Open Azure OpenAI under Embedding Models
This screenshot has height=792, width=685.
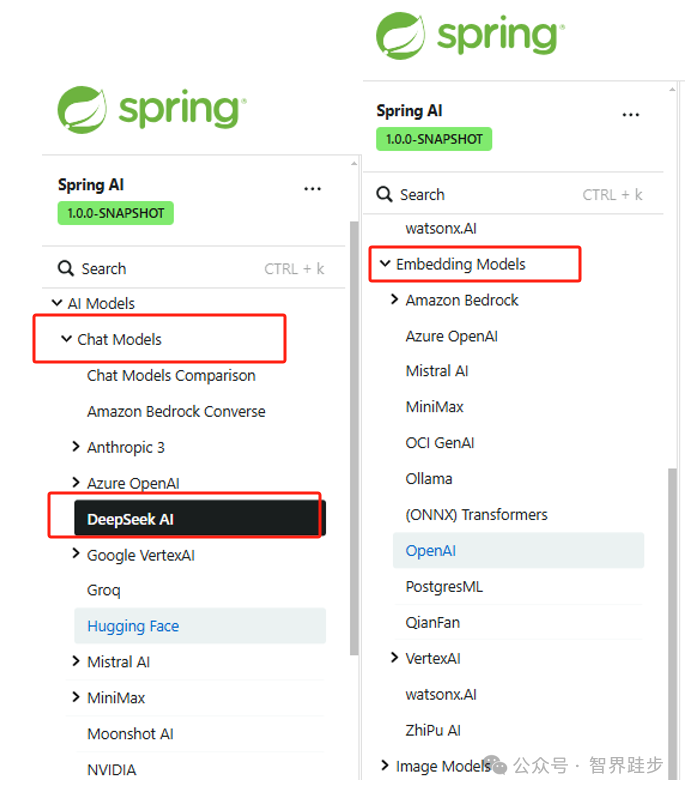coord(452,336)
